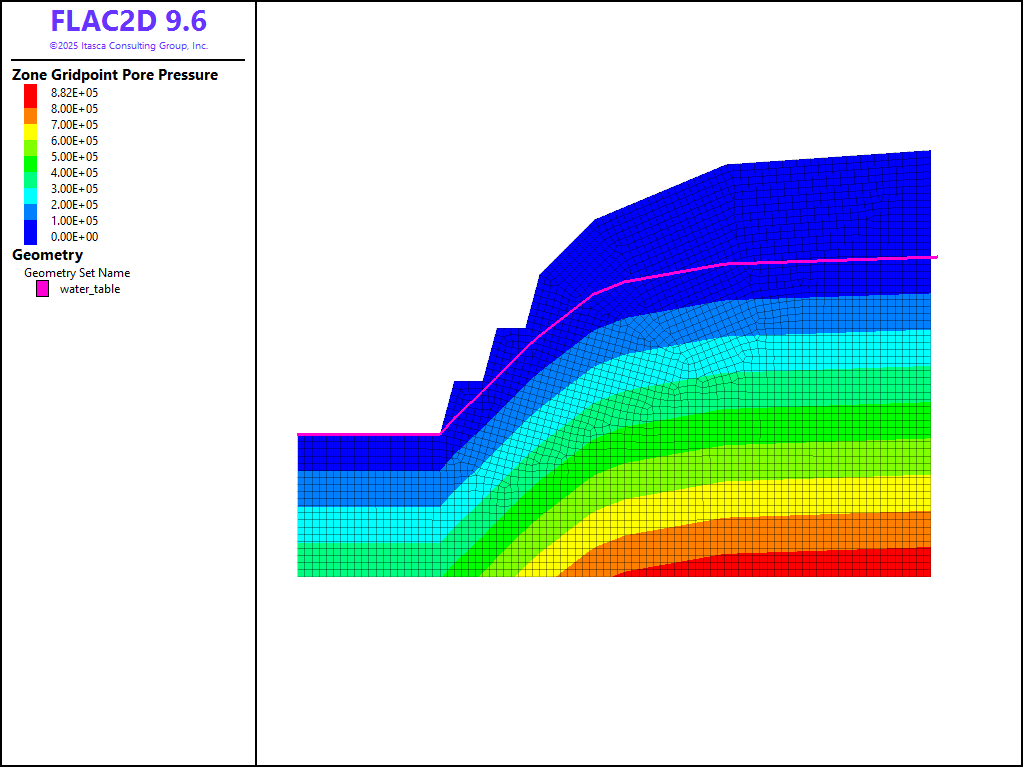Click the Geometry Set Name label
This screenshot has height=768, width=1024.
tap(77, 273)
